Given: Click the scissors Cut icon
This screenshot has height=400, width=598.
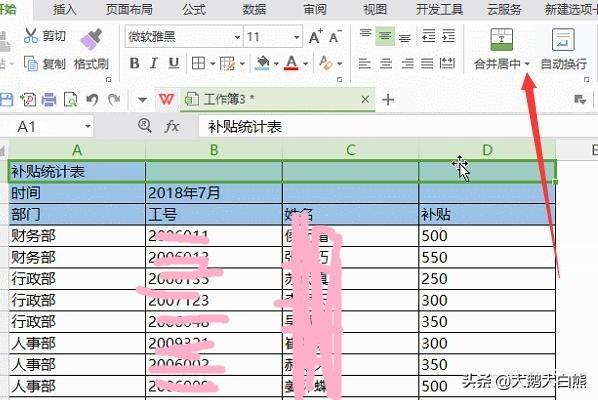Looking at the screenshot, I should point(31,35).
